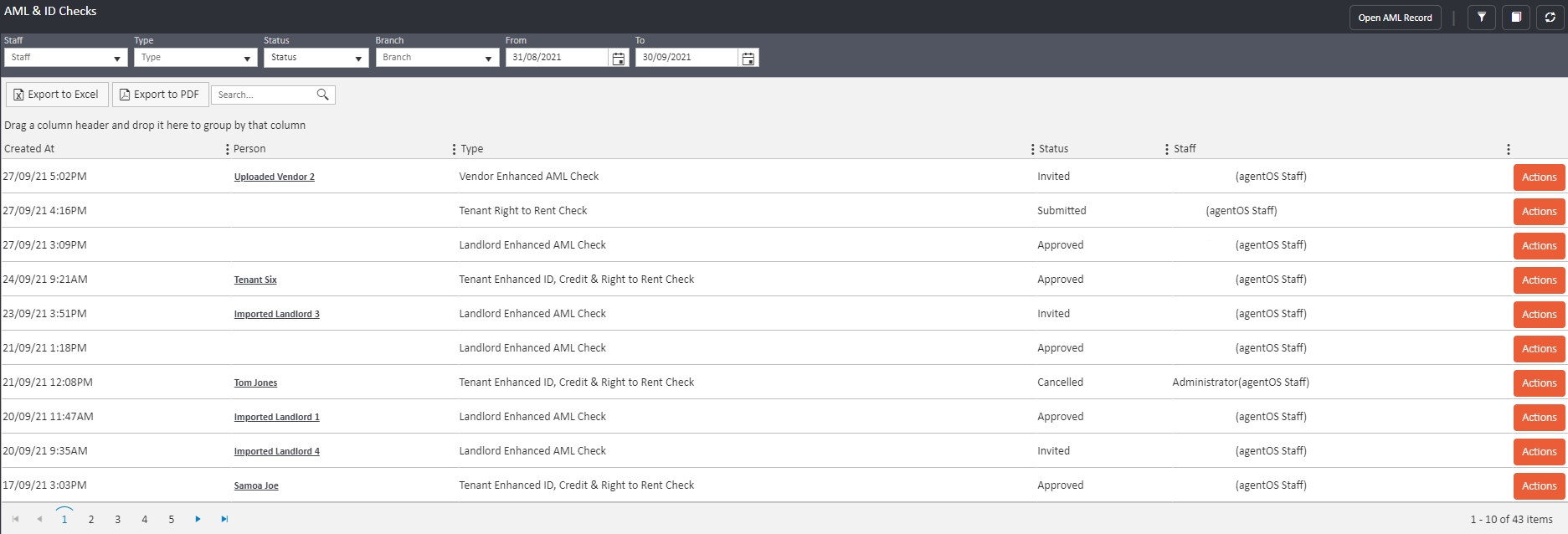Viewport: 1568px width, 534px height.
Task: Go to the next page arrow
Action: 198,519
